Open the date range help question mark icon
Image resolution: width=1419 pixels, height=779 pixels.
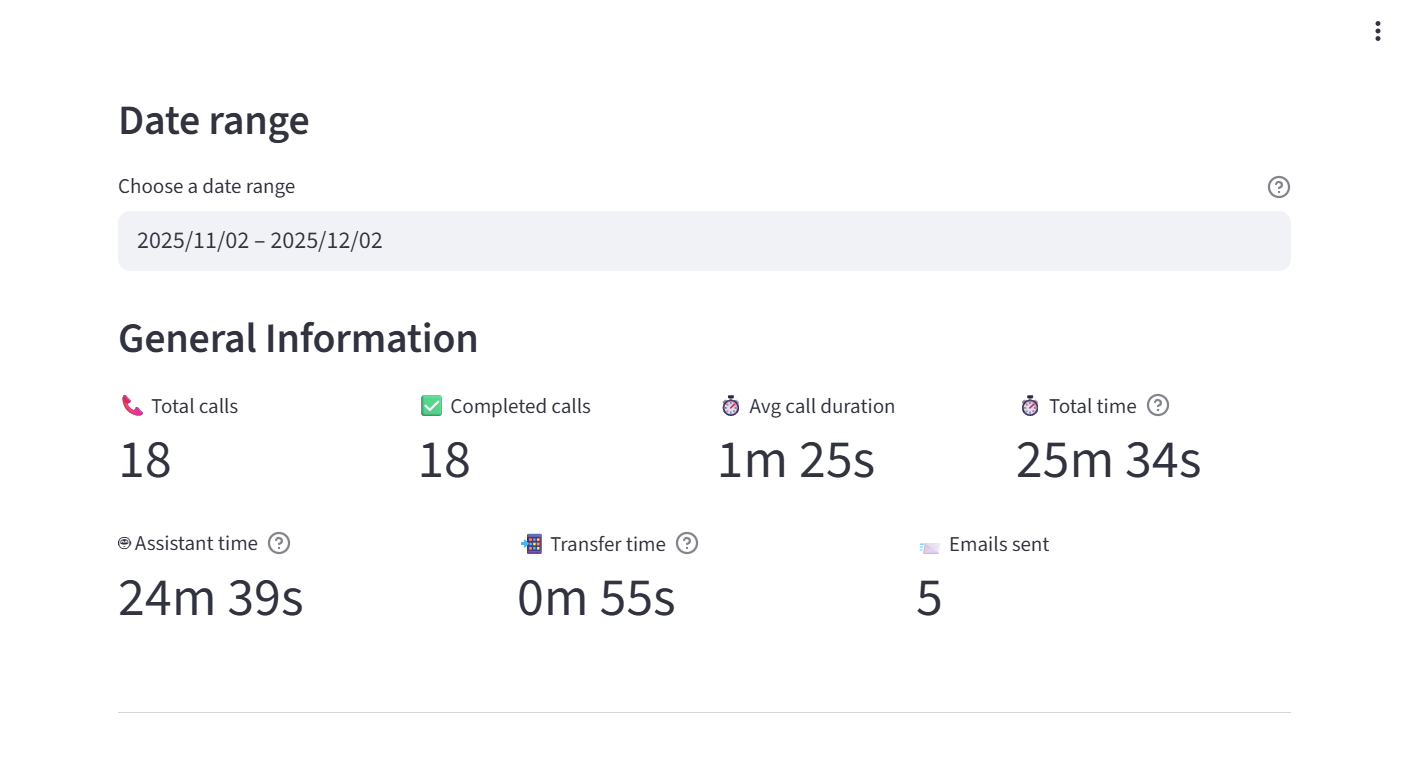pyautogui.click(x=1278, y=186)
